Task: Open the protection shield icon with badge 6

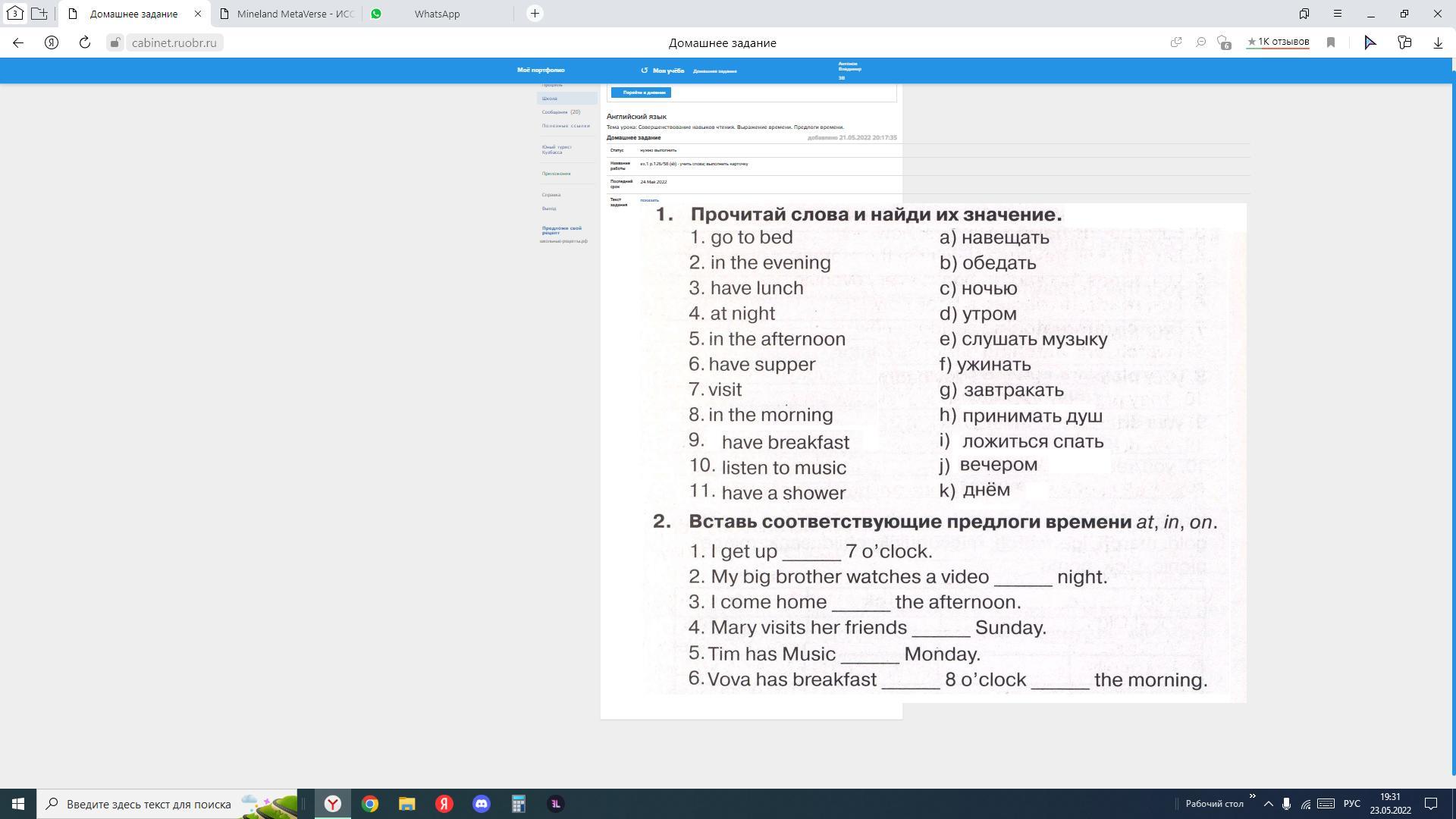Action: coord(1222,42)
